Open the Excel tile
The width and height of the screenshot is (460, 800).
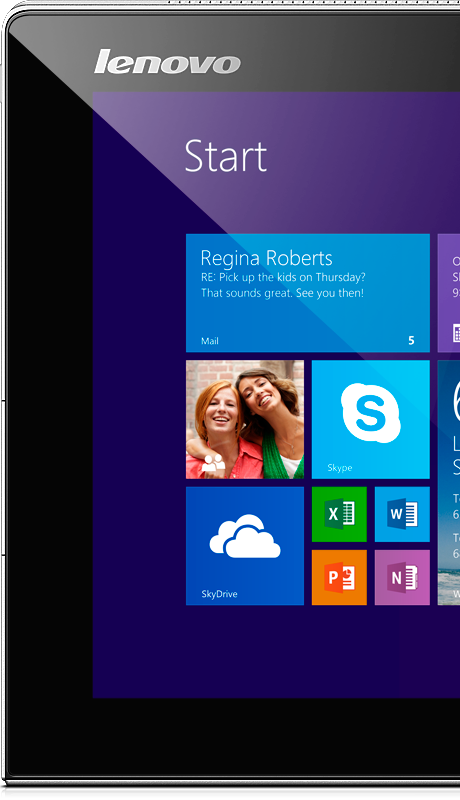point(339,514)
